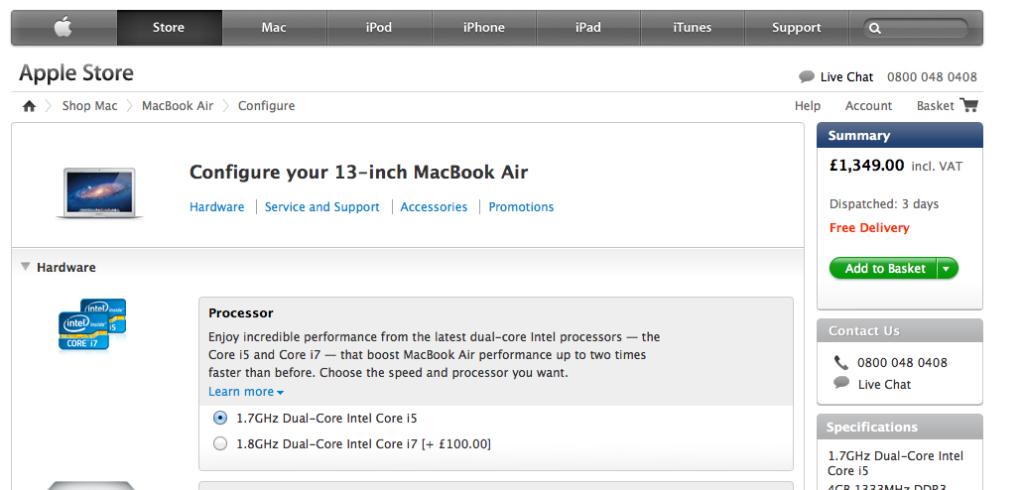
Task: Click the Add to Basket button
Action: [884, 269]
